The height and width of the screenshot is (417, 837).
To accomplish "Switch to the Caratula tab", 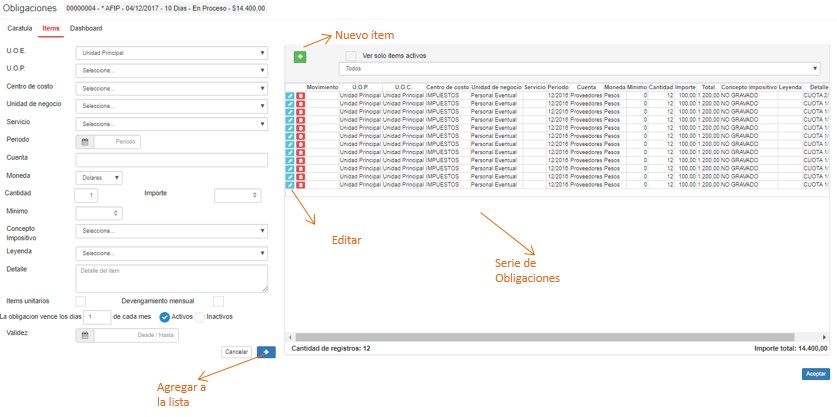I will (x=20, y=29).
